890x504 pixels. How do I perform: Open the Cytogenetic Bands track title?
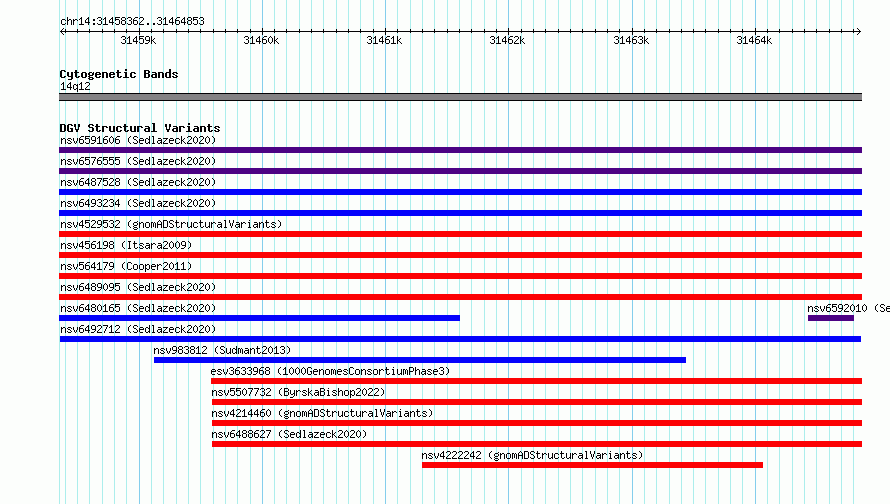[x=119, y=74]
